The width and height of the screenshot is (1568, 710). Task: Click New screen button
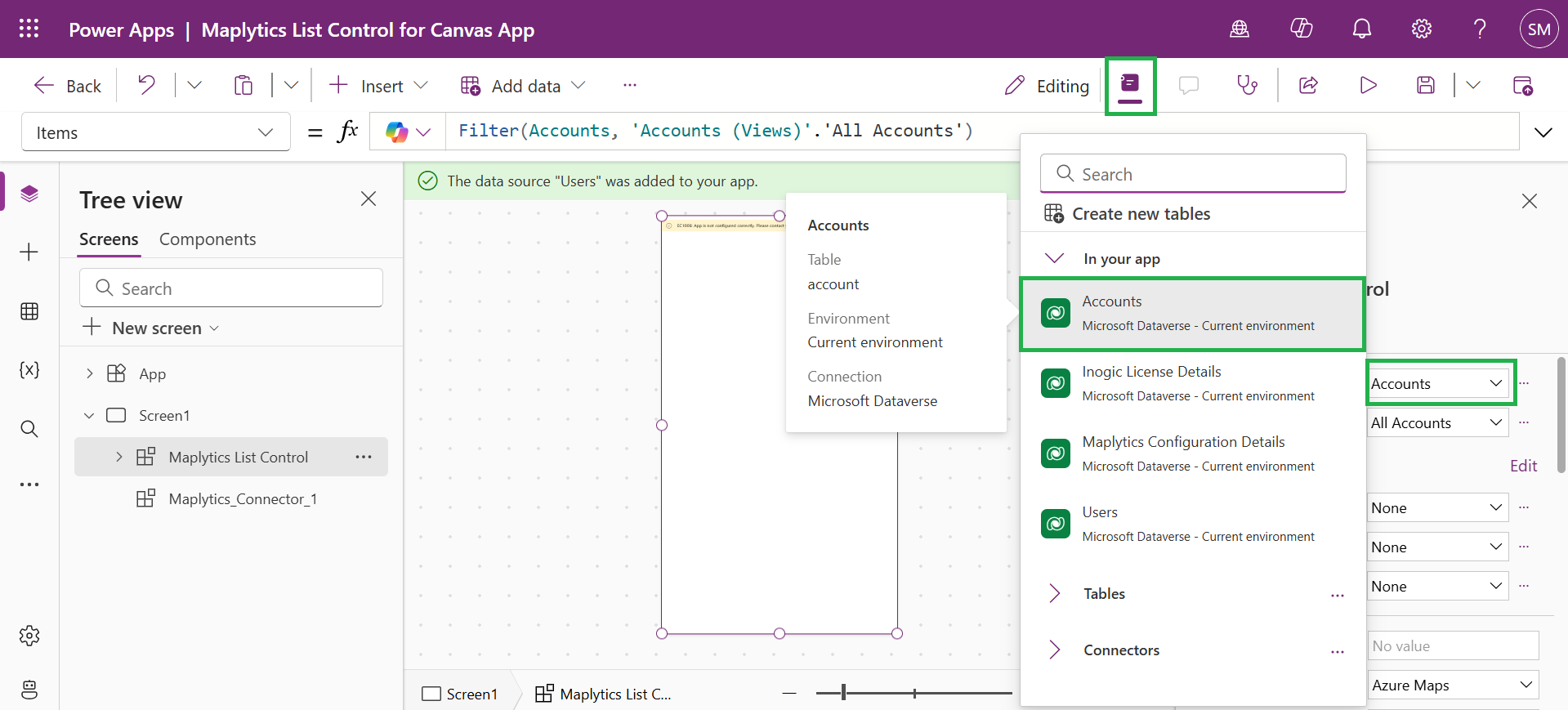pos(151,328)
